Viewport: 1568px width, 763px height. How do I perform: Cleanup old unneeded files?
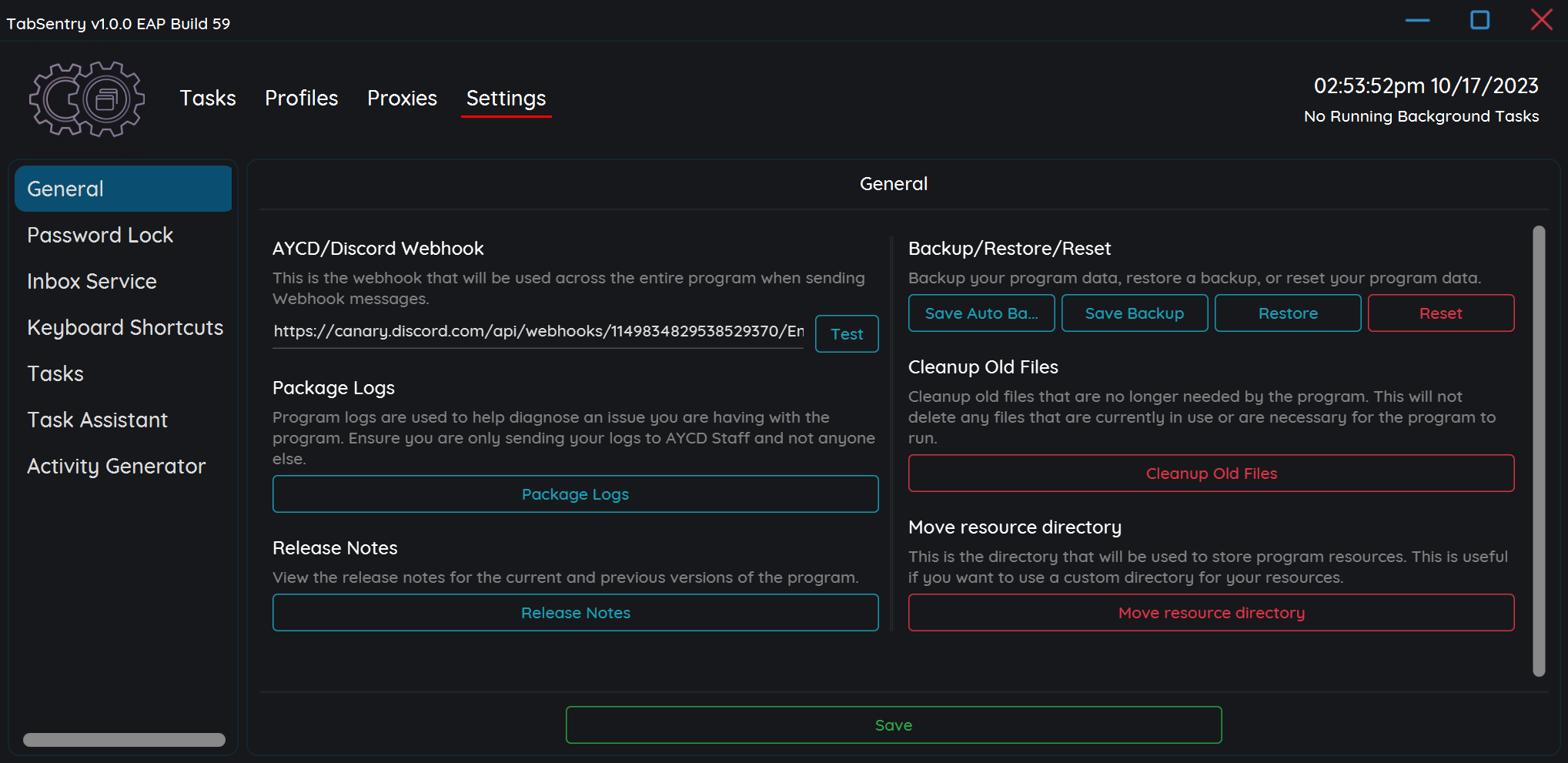click(1212, 473)
